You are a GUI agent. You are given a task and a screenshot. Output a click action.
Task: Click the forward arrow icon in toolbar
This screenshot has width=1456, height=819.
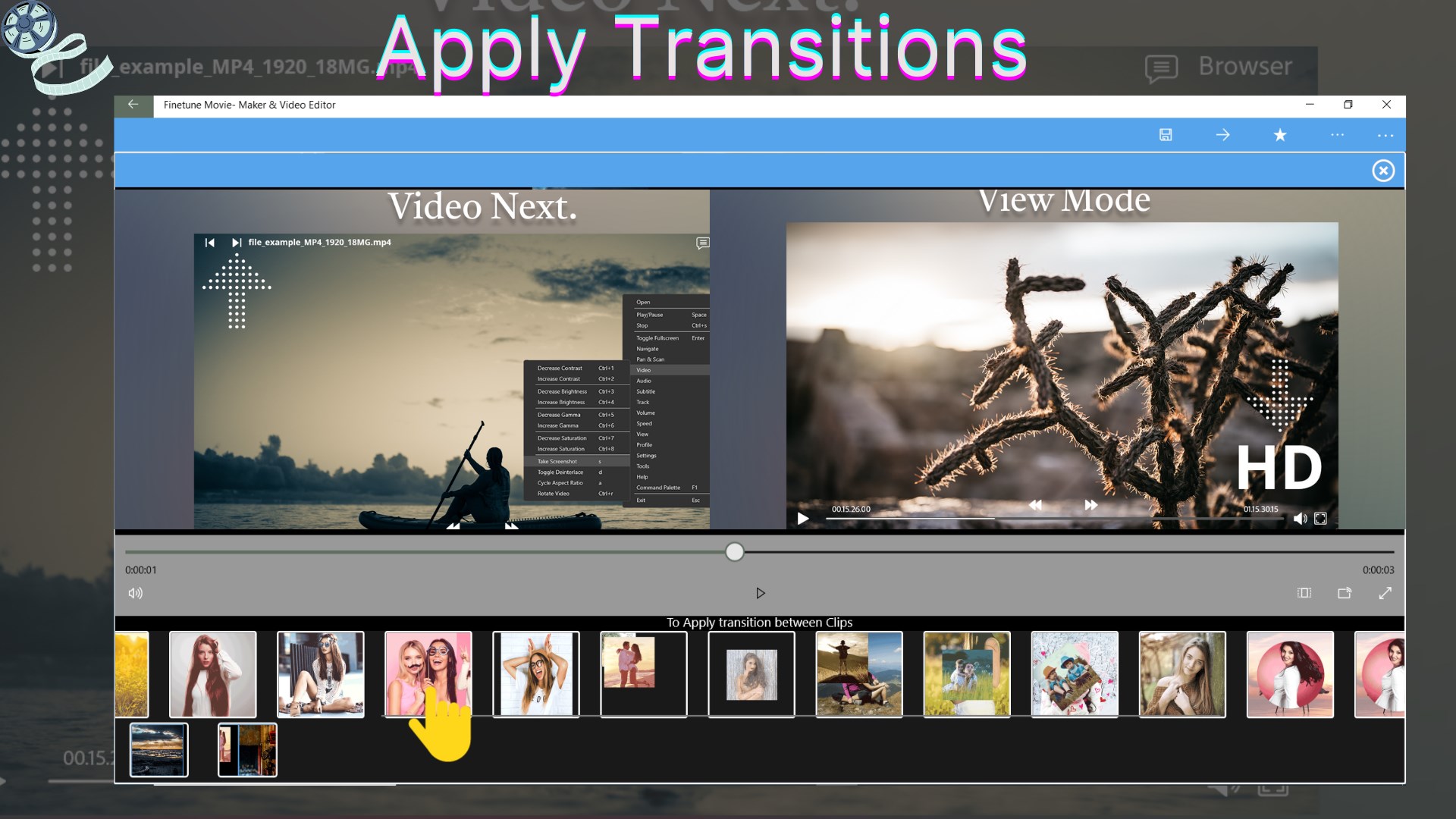tap(1222, 135)
